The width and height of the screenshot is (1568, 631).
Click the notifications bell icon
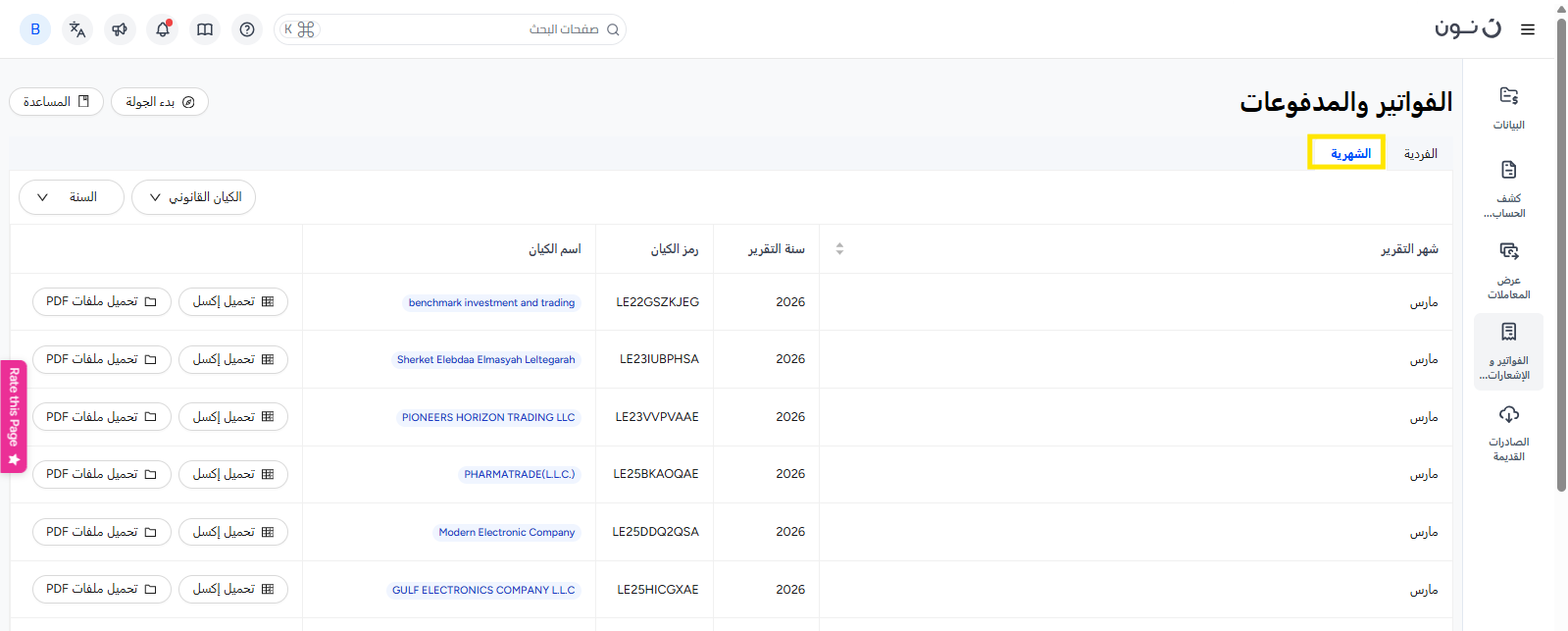(163, 29)
